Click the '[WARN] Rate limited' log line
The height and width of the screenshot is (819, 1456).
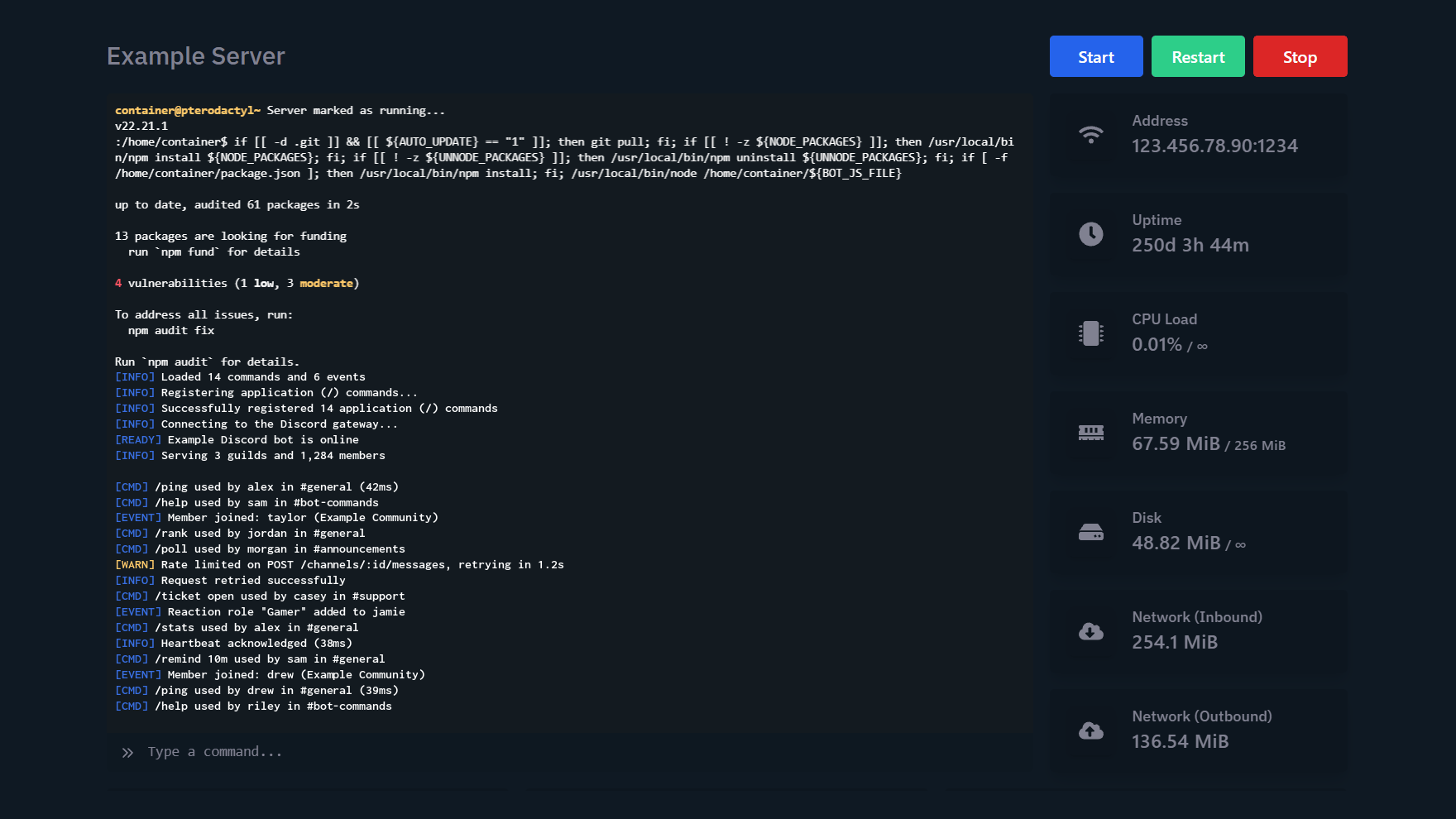coord(339,564)
